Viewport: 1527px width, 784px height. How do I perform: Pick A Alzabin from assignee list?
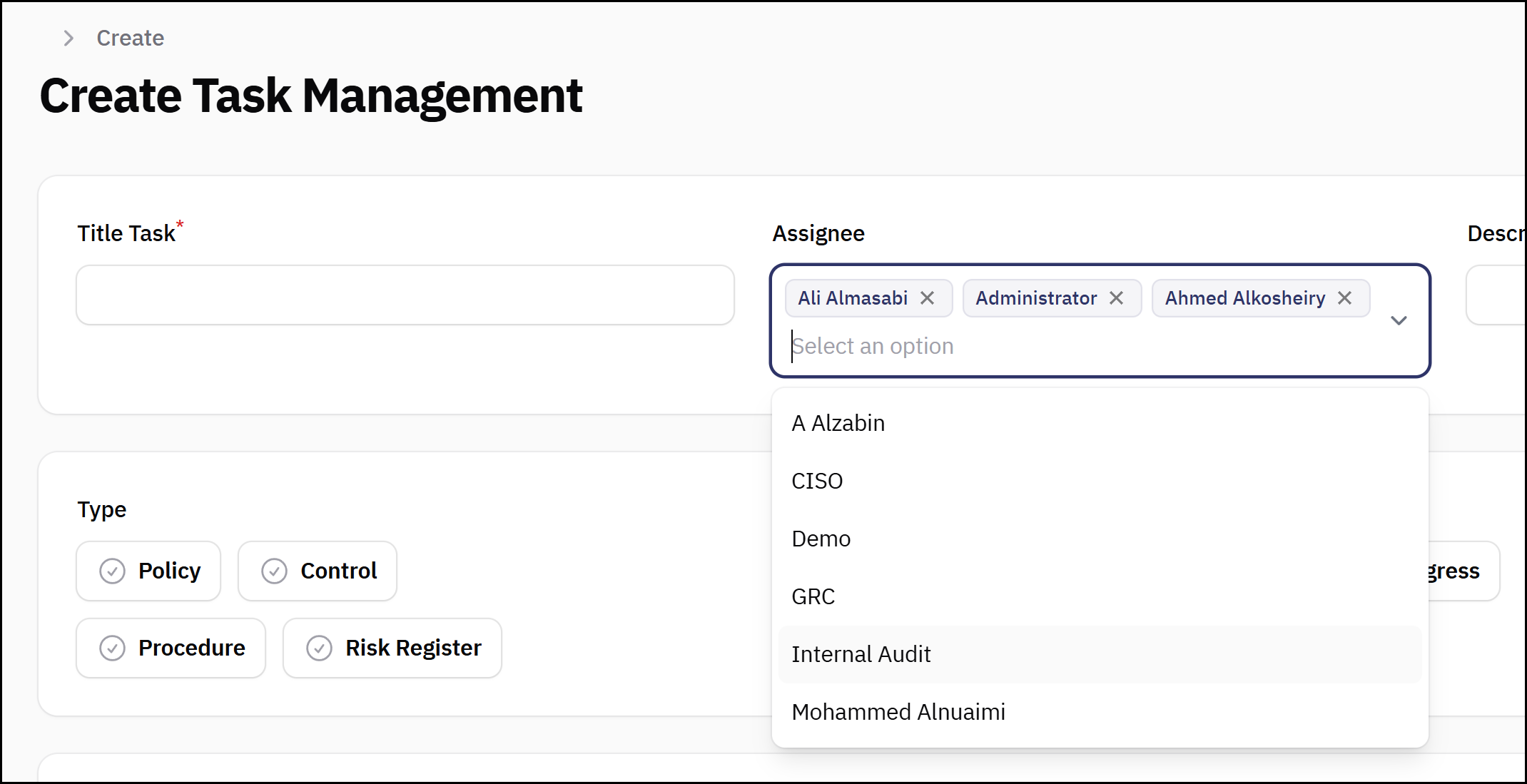click(x=1100, y=423)
